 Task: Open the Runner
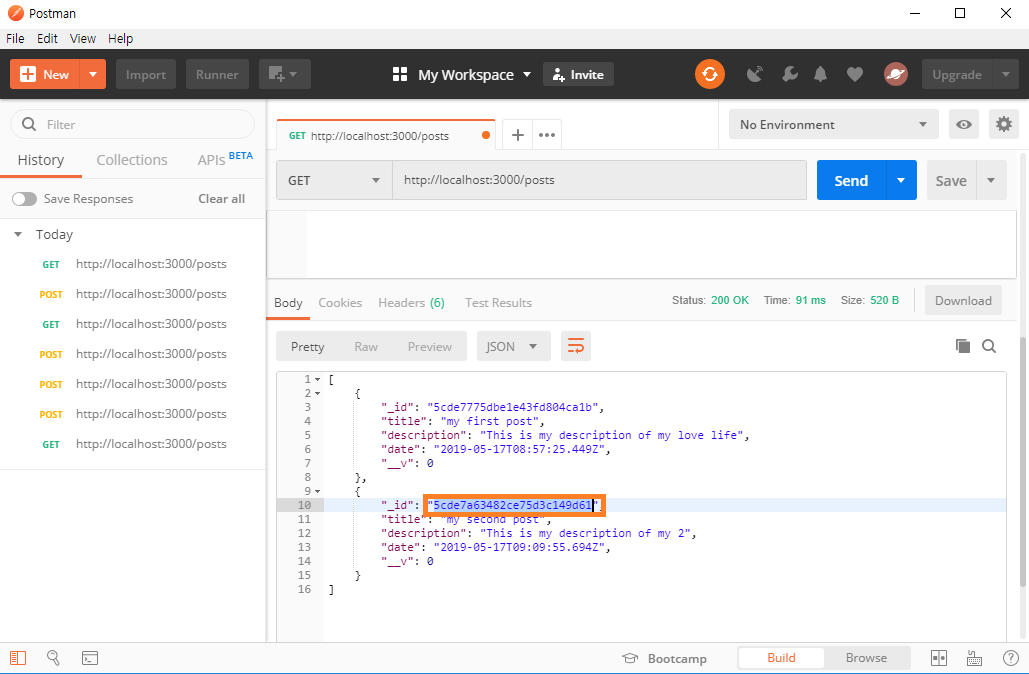click(217, 74)
